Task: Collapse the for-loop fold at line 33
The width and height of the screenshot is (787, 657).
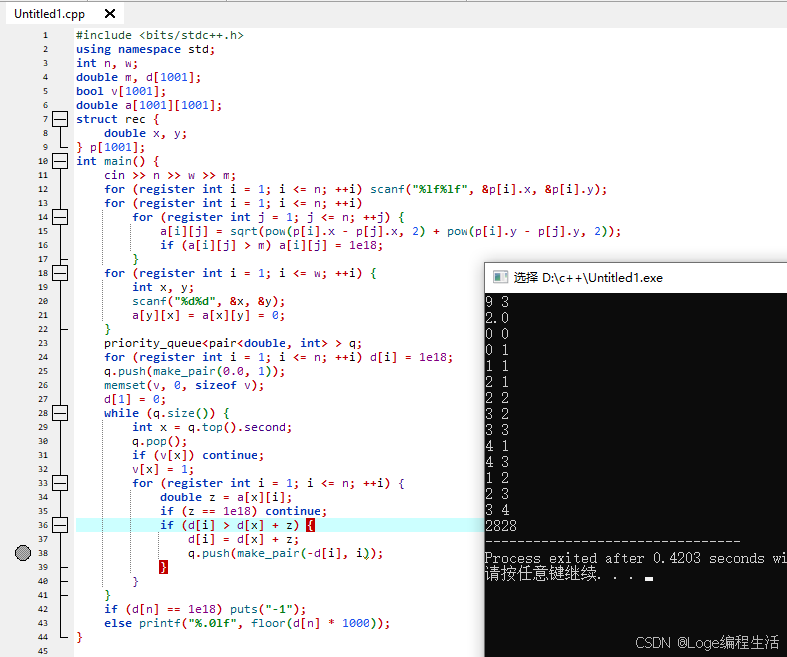Action: coord(60,483)
